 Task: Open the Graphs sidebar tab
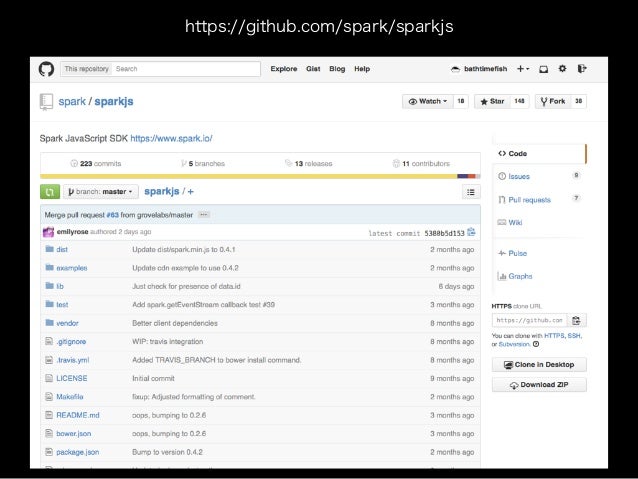pyautogui.click(x=539, y=276)
